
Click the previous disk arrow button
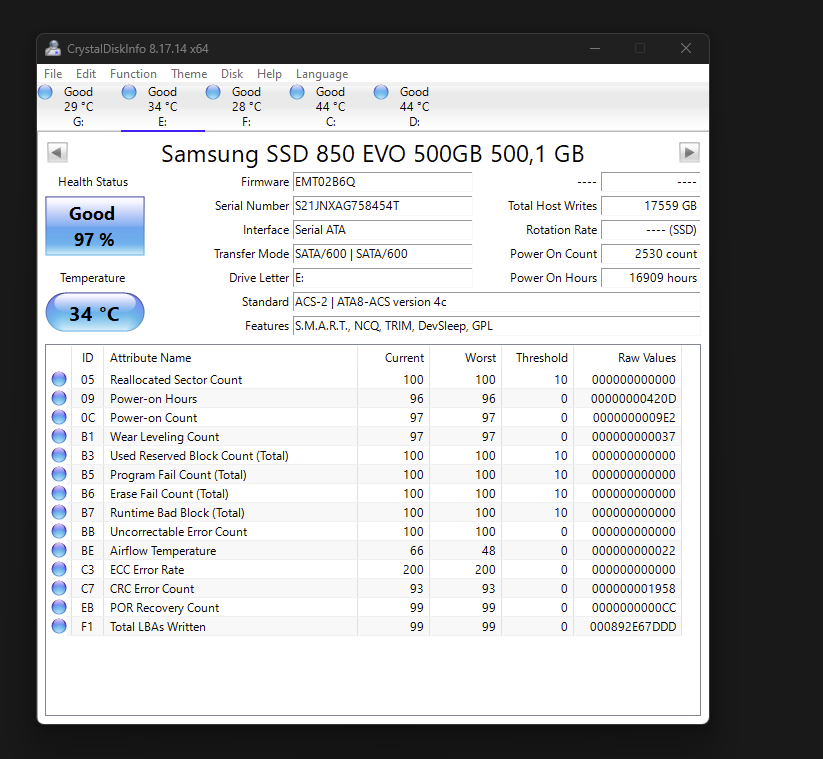click(x=57, y=153)
